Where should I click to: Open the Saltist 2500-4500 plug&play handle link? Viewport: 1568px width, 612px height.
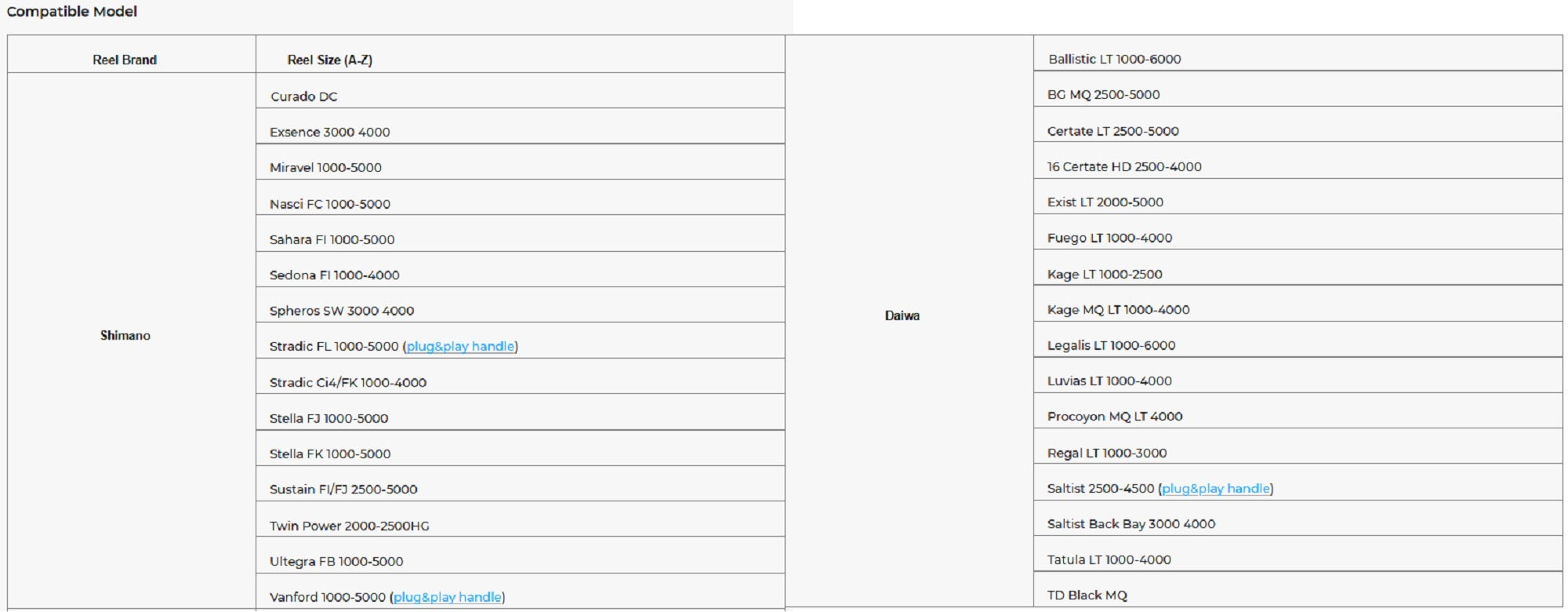pos(1215,489)
